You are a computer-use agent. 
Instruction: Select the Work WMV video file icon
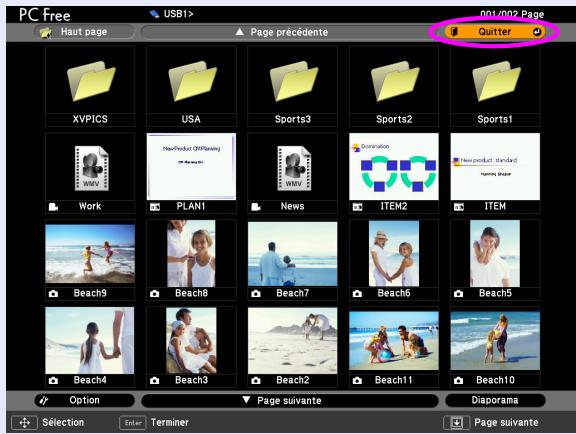coord(91,168)
